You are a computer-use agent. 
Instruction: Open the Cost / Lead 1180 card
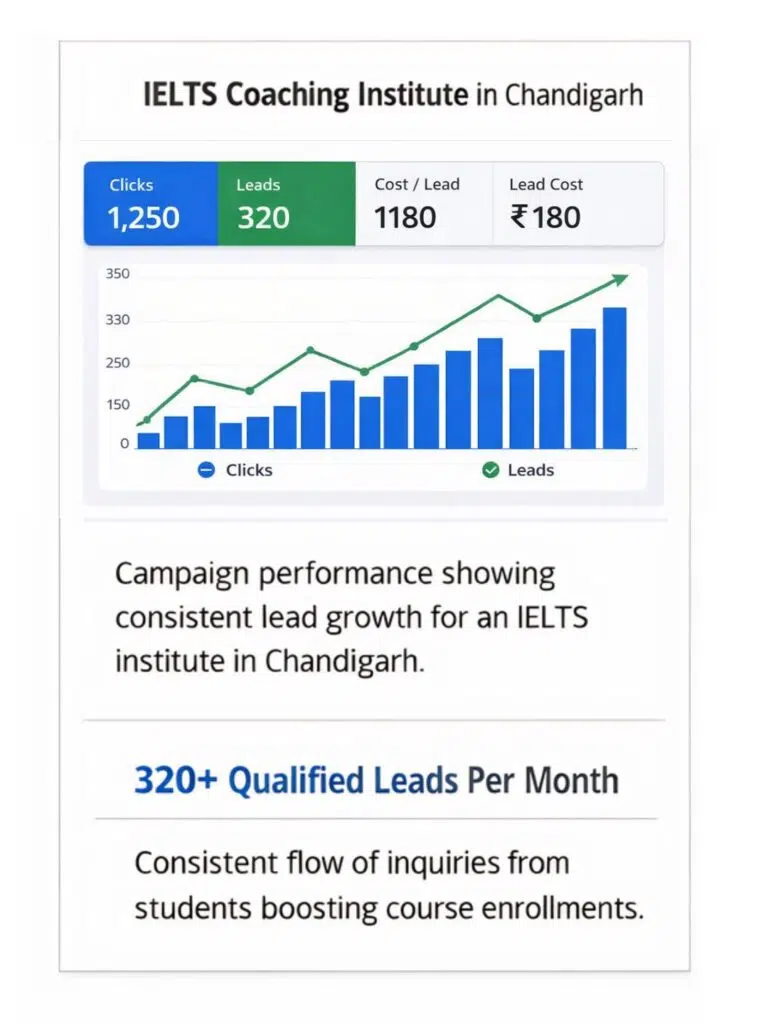pyautogui.click(x=424, y=204)
